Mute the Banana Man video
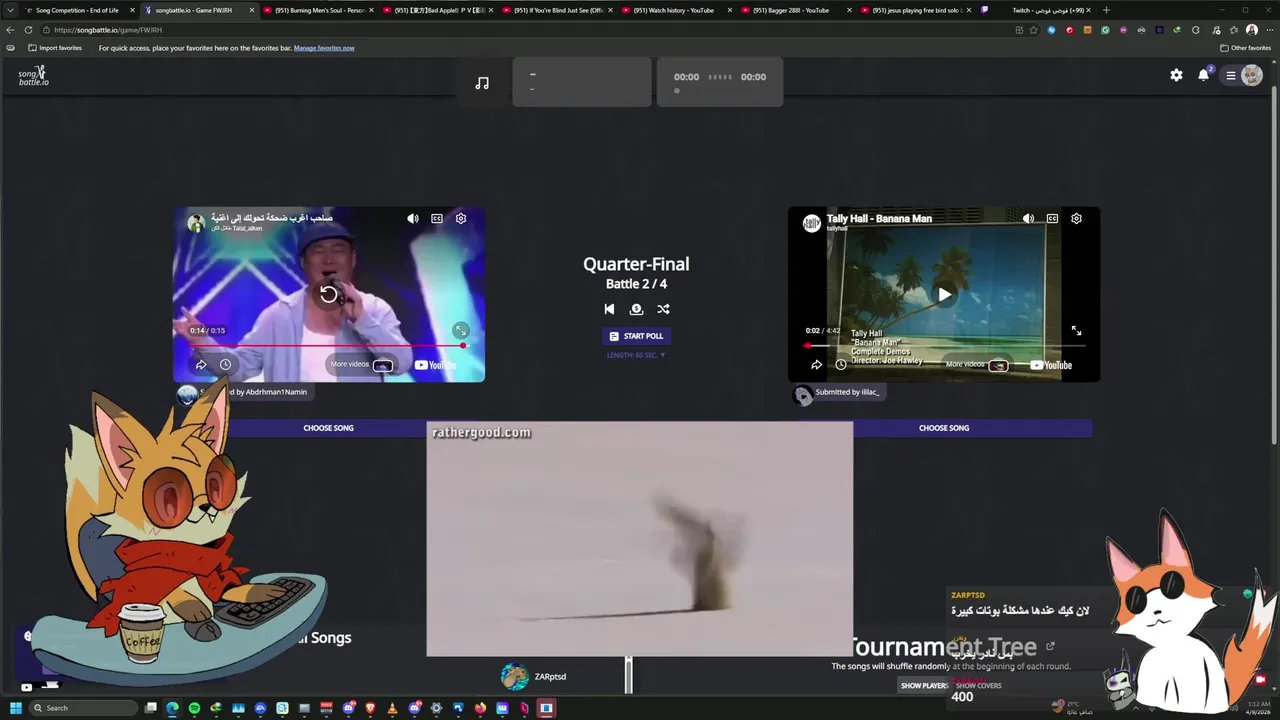This screenshot has width=1280, height=720. (x=1028, y=218)
